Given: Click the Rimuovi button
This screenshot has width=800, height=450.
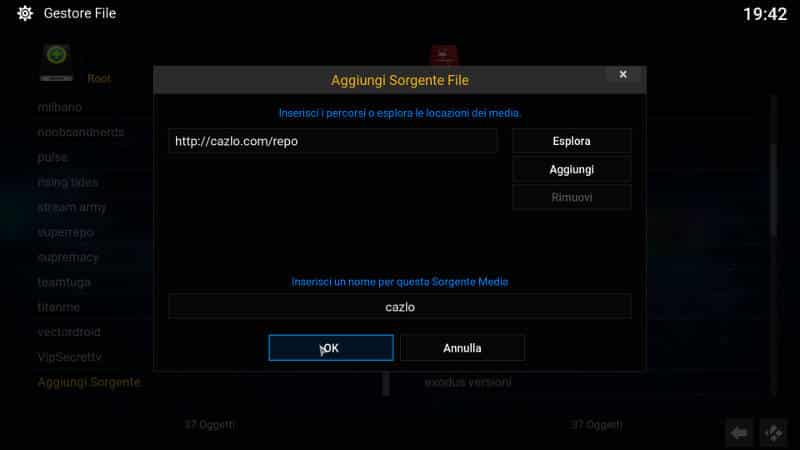Looking at the screenshot, I should coord(571,197).
